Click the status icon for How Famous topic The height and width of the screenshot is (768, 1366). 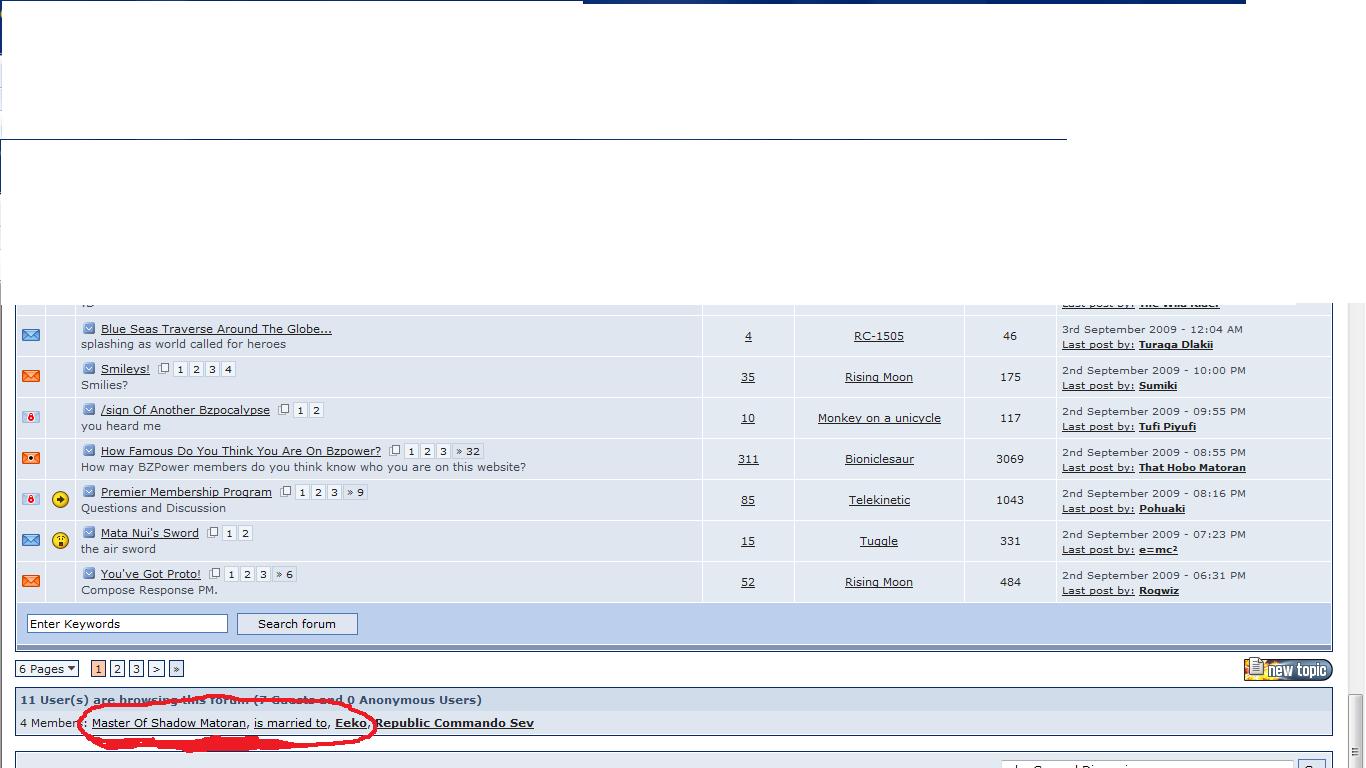[x=31, y=459]
